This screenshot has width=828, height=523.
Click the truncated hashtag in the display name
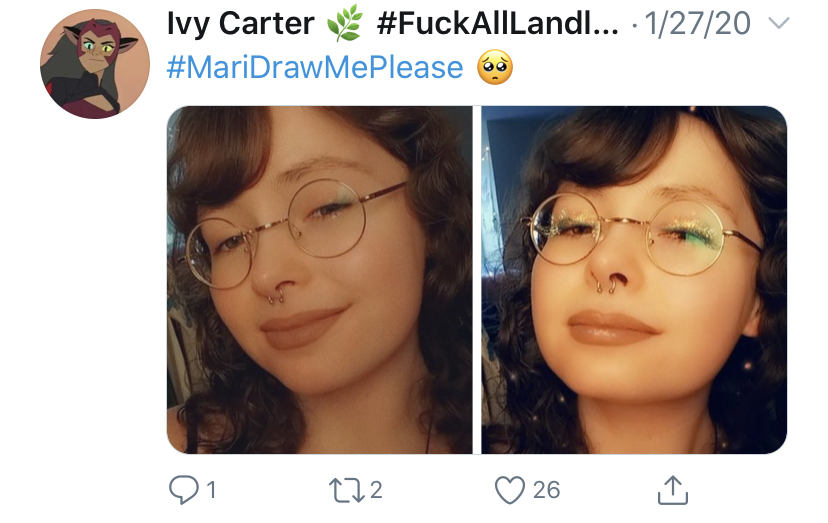[x=497, y=24]
